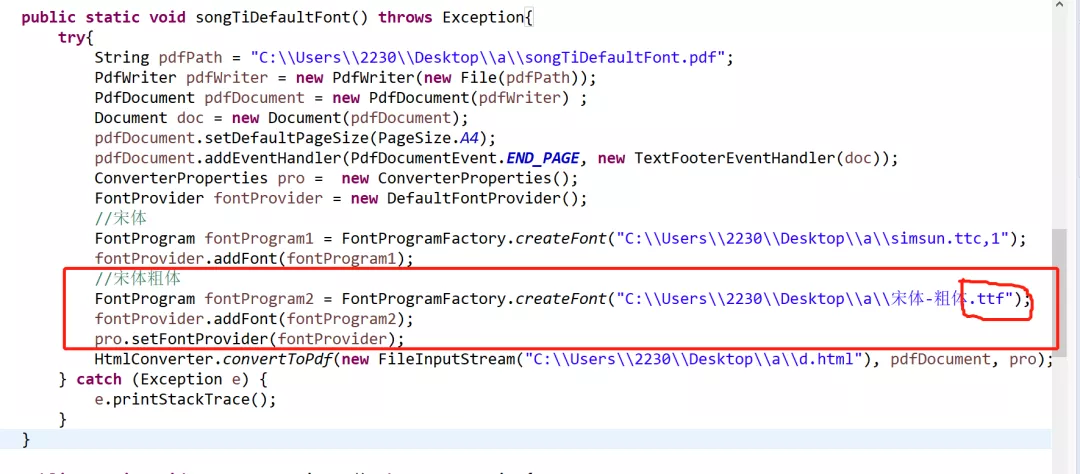Click pro.setFontProvider(fontProvider) line
This screenshot has height=474, width=1080.
pos(249,339)
